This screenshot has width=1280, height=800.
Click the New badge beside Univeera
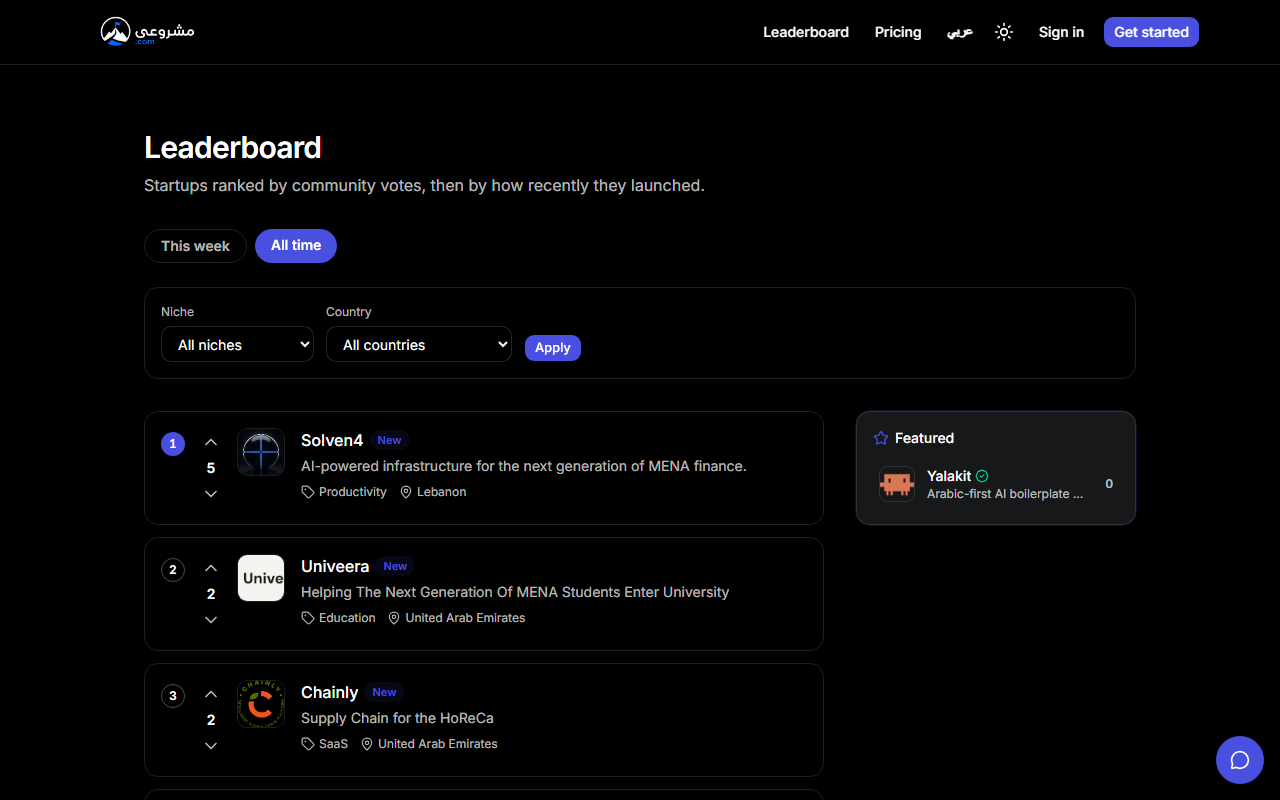tap(396, 566)
